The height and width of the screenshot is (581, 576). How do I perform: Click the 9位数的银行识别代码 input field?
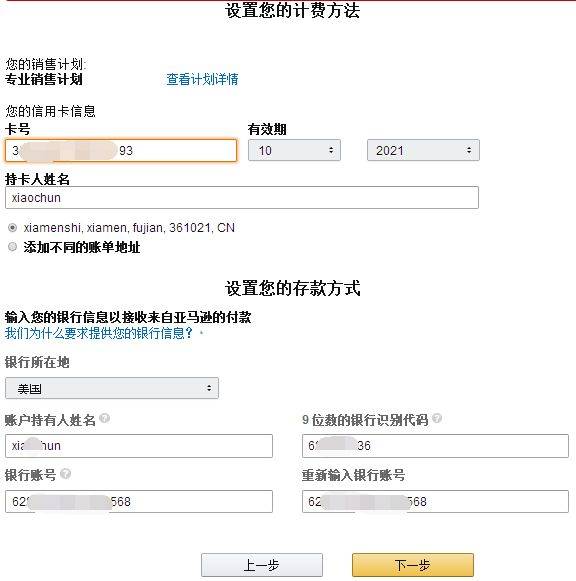pos(435,446)
